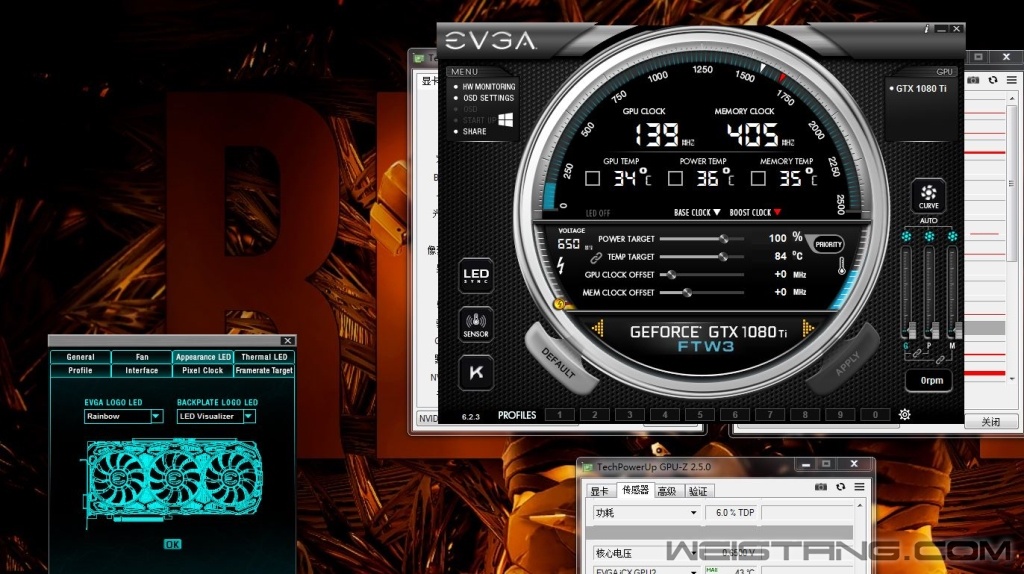The height and width of the screenshot is (574, 1024).
Task: Tick the Power Temp checkbox
Action: click(x=675, y=179)
